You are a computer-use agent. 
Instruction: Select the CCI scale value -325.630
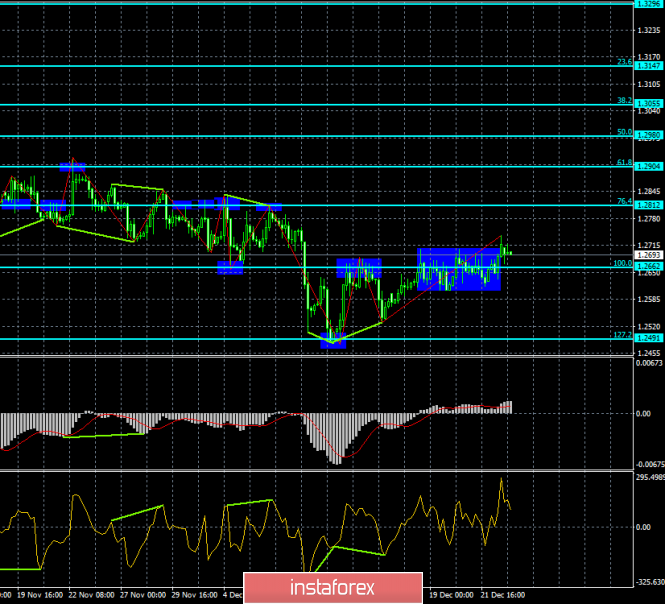[649, 582]
